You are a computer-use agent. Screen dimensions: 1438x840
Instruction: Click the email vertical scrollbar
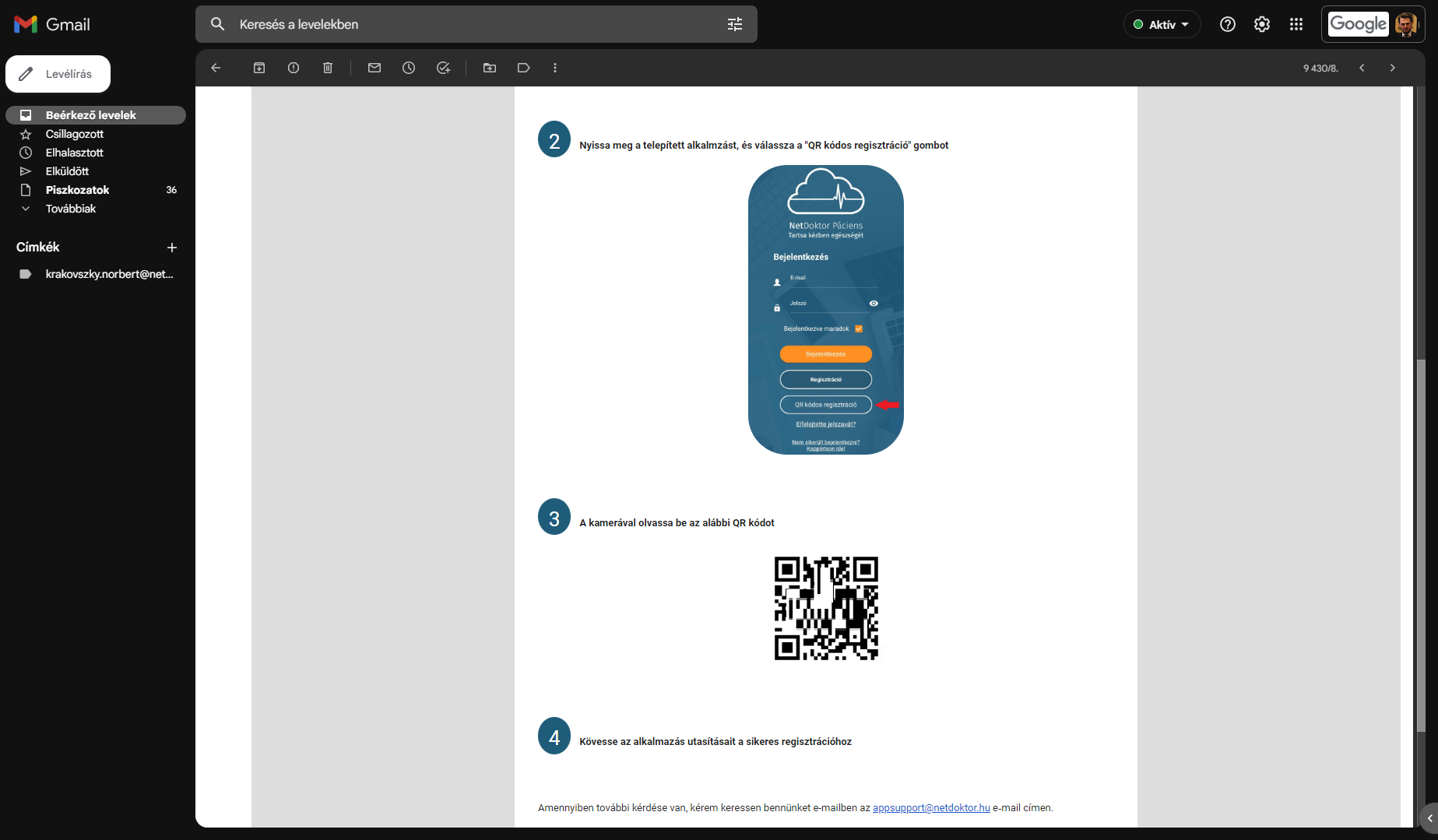click(1421, 545)
